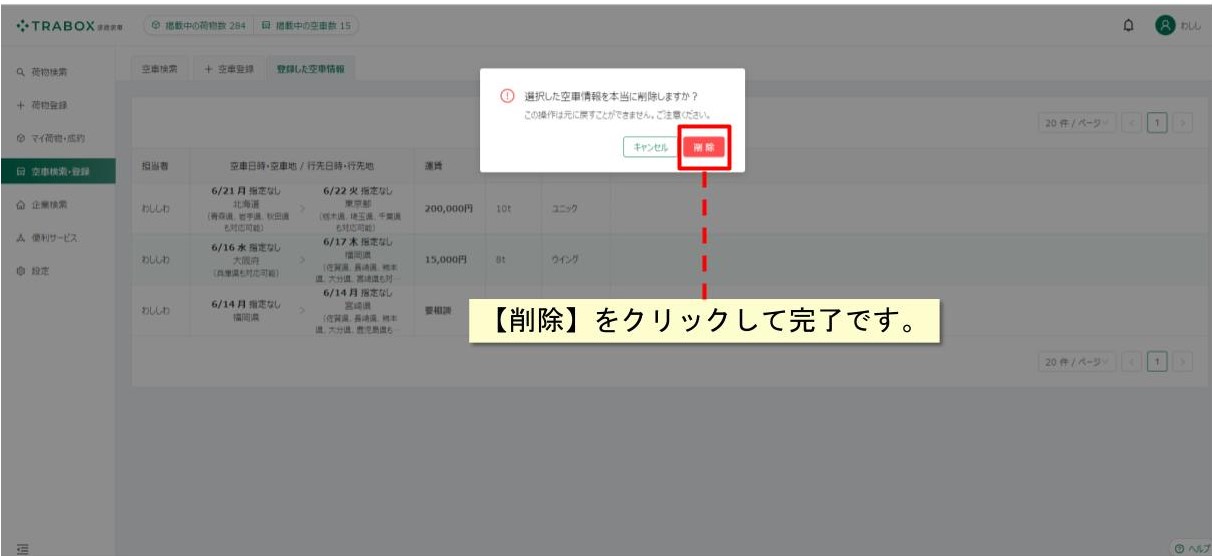Click the 8t weight cell

point(501,261)
